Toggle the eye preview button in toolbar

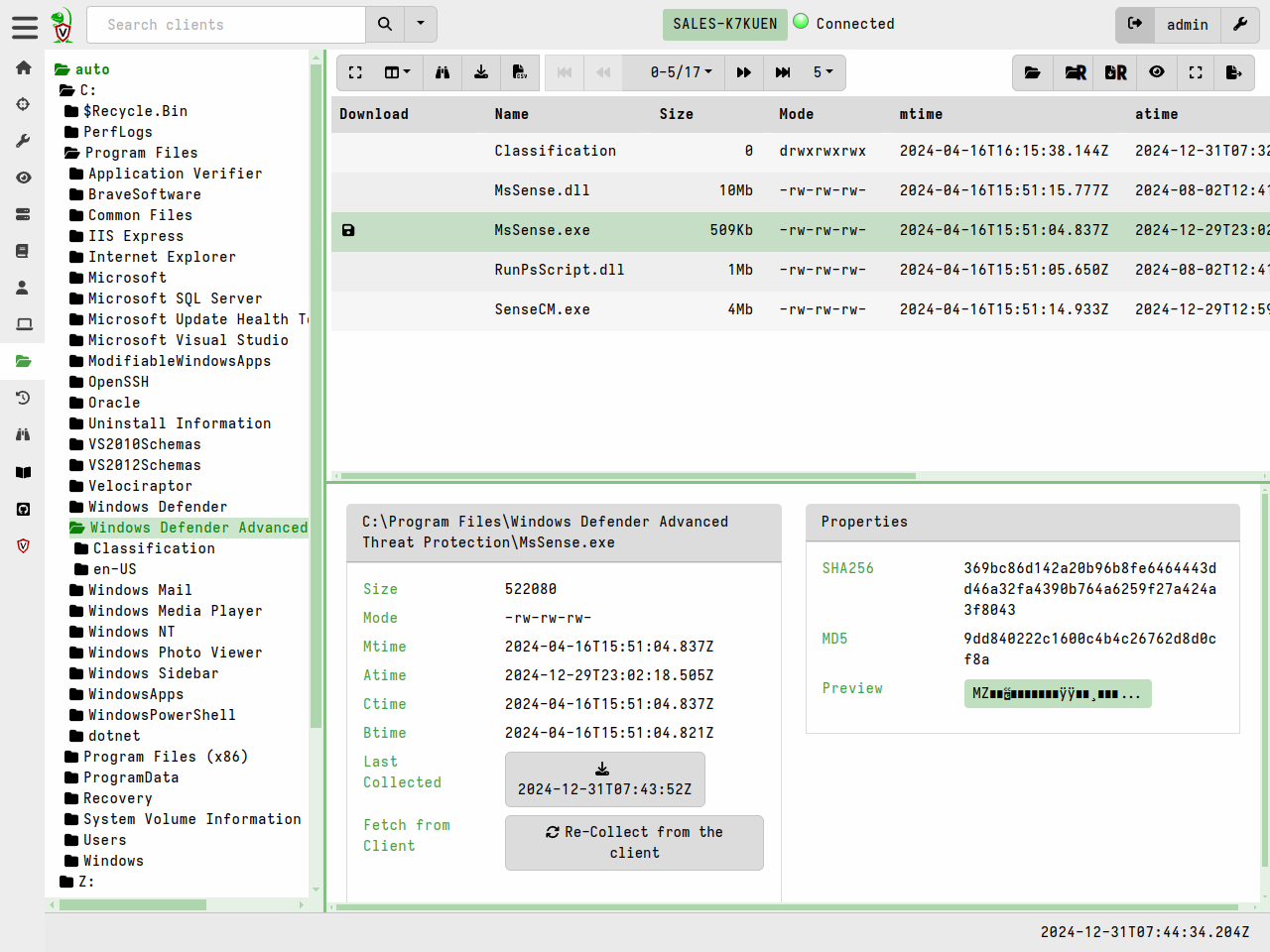pos(1157,72)
